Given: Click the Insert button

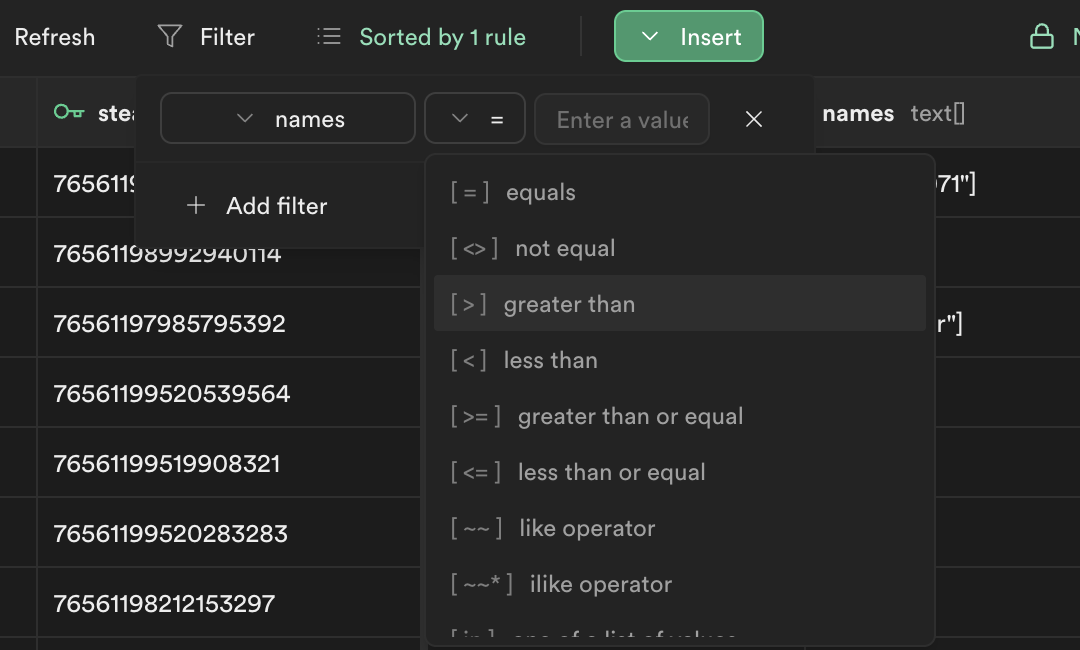Looking at the screenshot, I should tap(689, 37).
